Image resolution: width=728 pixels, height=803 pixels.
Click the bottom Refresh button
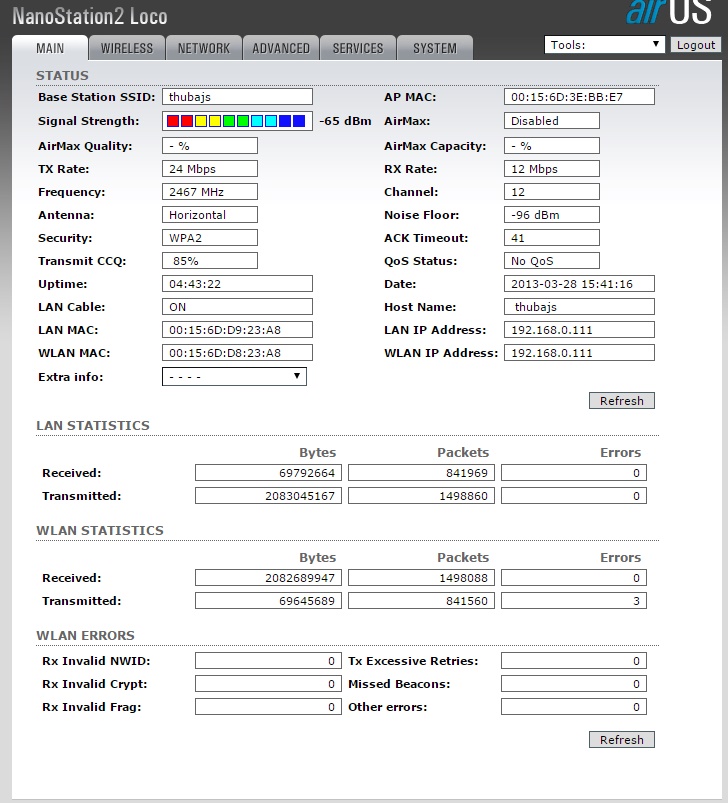pos(622,740)
